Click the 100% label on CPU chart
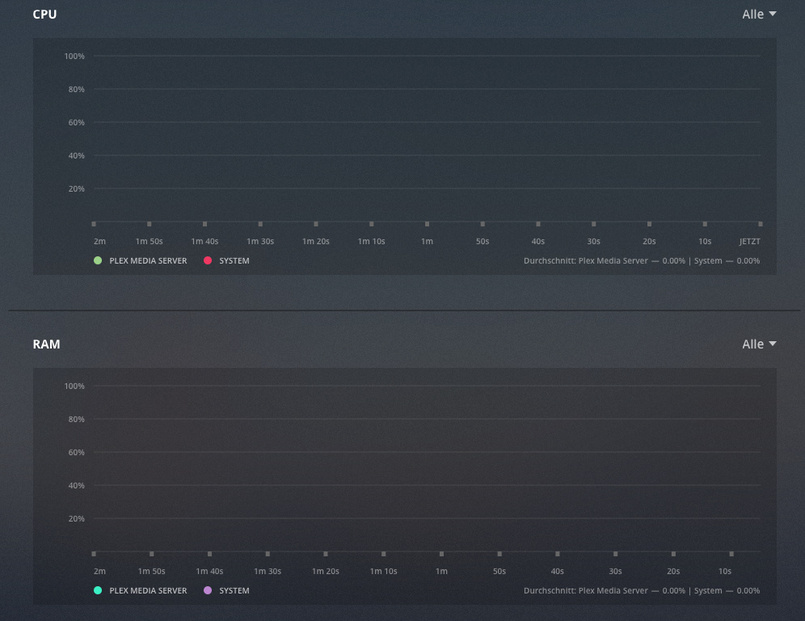This screenshot has width=805, height=621. click(x=74, y=56)
